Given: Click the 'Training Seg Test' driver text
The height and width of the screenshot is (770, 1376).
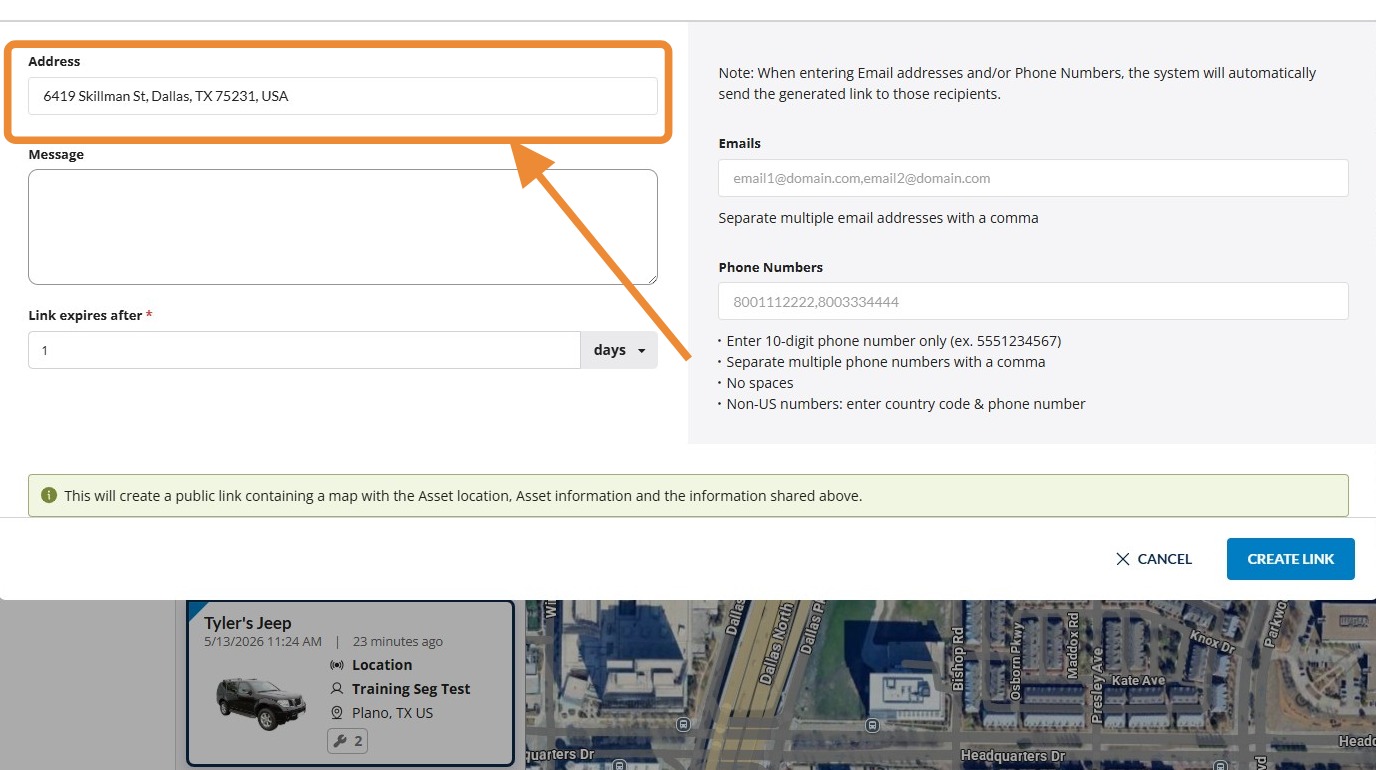Looking at the screenshot, I should tap(411, 689).
